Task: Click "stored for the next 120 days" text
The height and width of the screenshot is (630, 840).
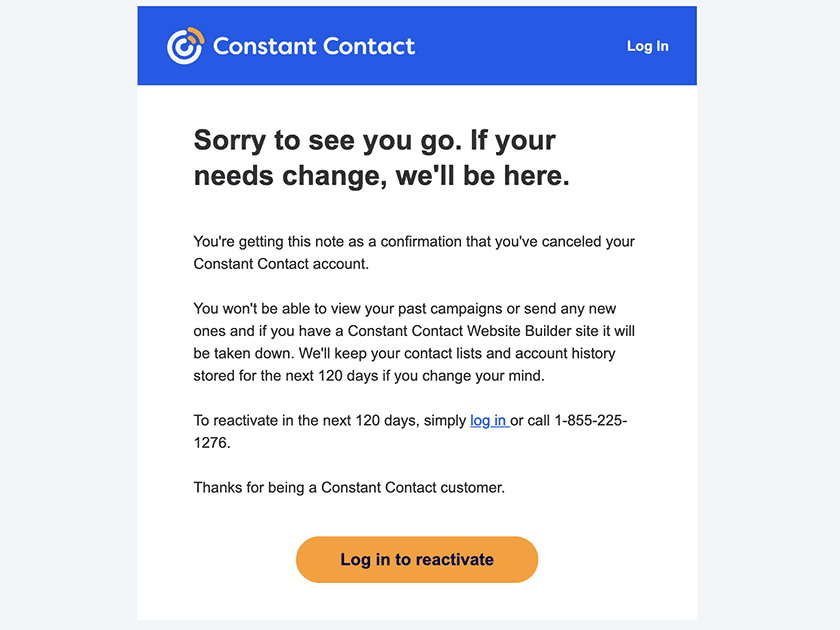Action: pos(286,376)
